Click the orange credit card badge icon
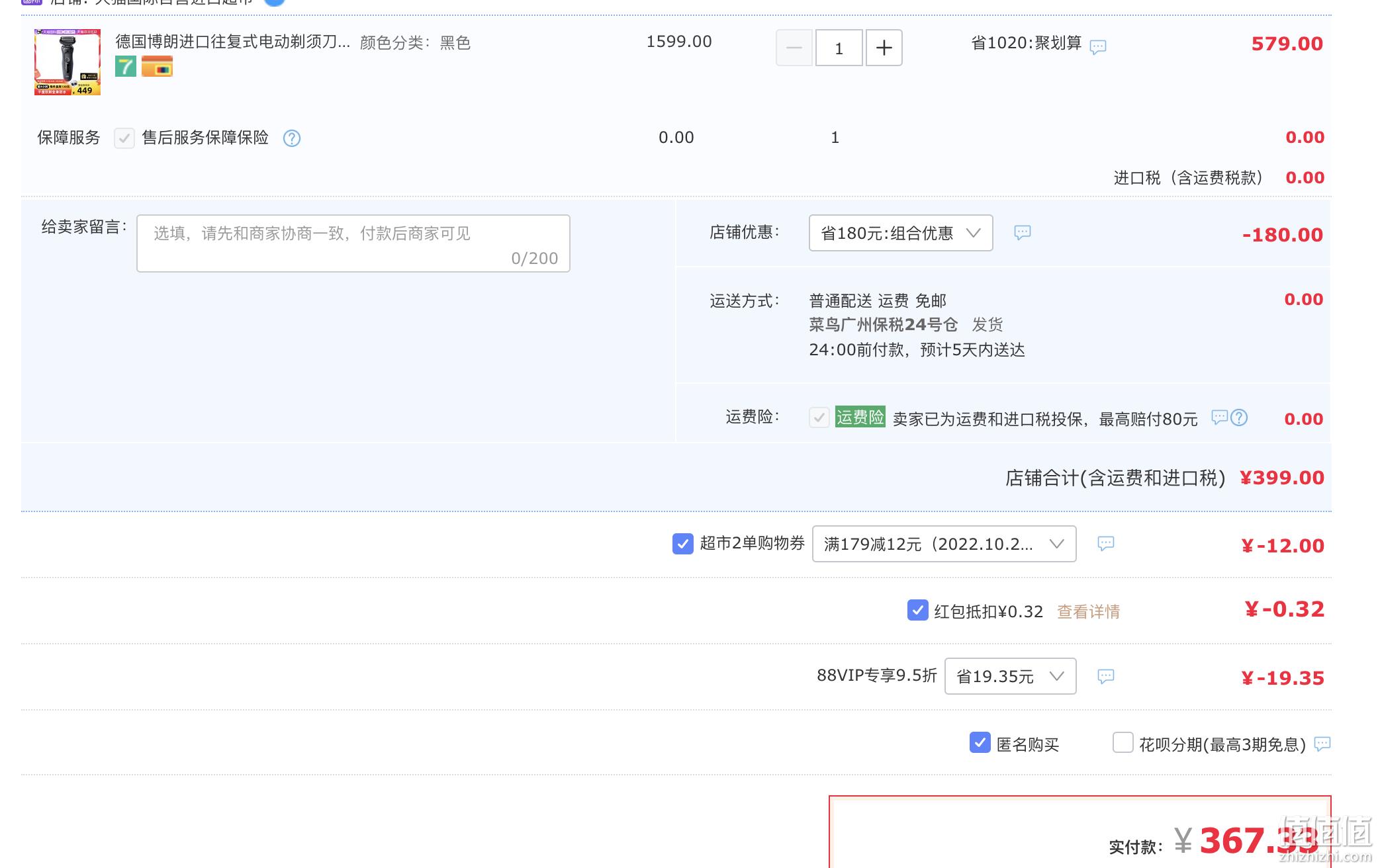The image size is (1378, 868). coord(157,67)
